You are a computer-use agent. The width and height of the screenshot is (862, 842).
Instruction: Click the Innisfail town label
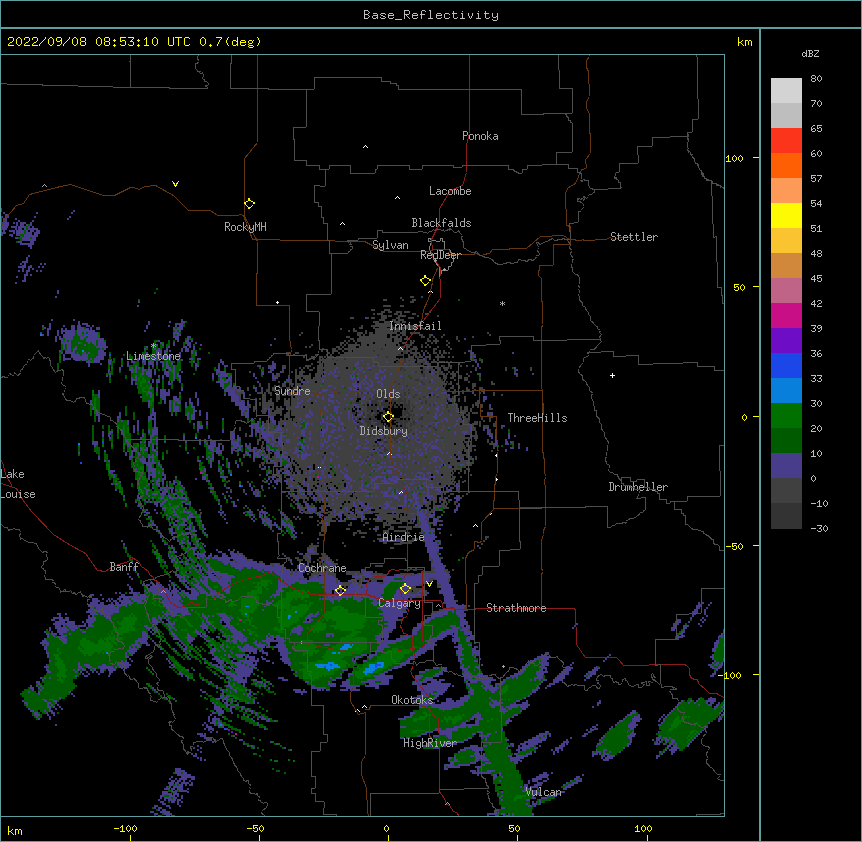(x=415, y=326)
